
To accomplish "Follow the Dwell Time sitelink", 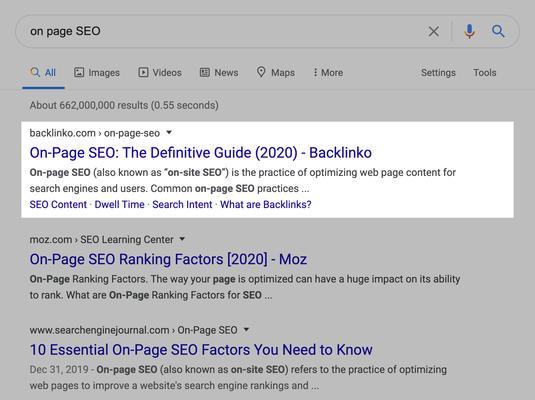I will pyautogui.click(x=119, y=204).
